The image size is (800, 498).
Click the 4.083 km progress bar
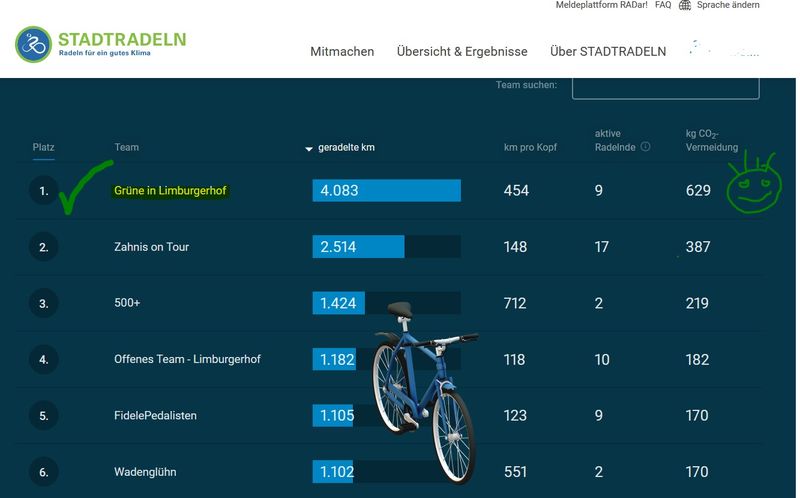(386, 190)
